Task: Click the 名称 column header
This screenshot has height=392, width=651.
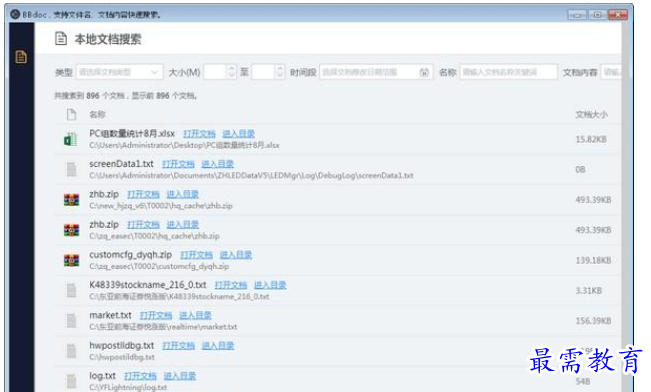Action: 98,114
